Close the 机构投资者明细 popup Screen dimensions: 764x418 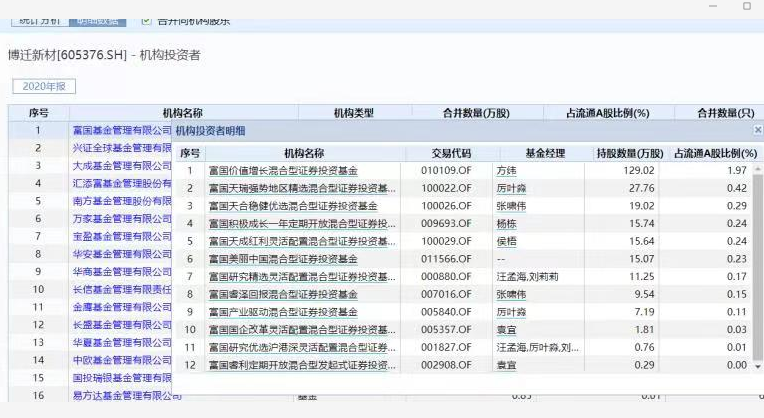(758, 130)
